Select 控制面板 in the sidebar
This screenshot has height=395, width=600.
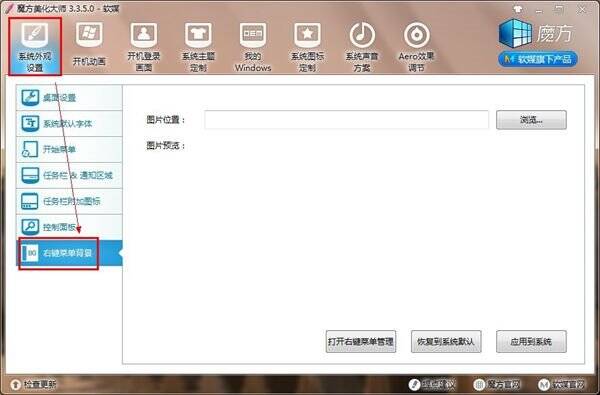coord(69,227)
